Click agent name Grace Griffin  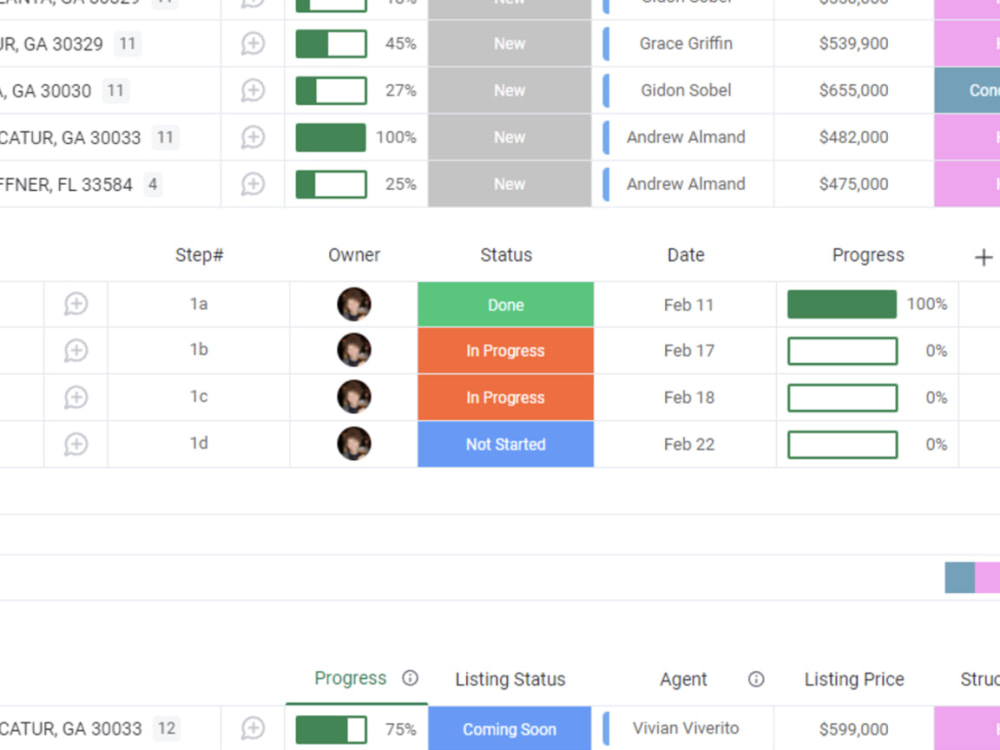tap(686, 43)
